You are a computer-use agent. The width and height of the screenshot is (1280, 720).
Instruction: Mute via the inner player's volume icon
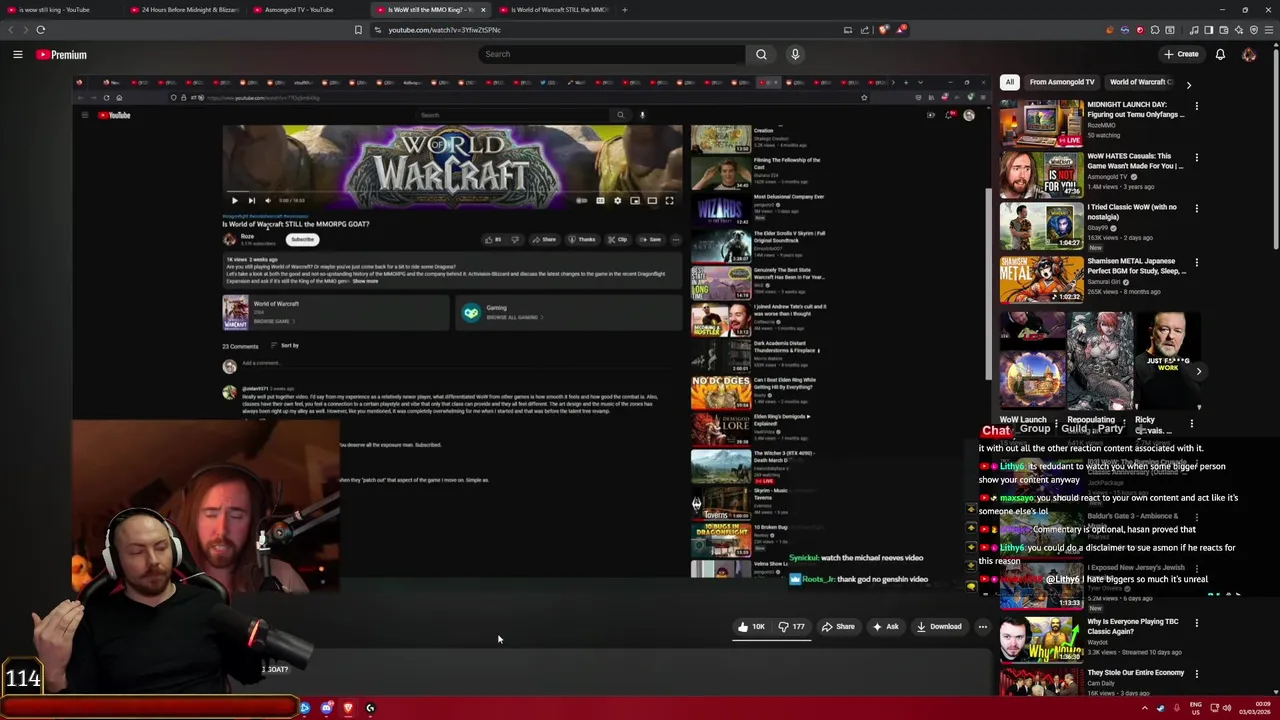click(268, 201)
